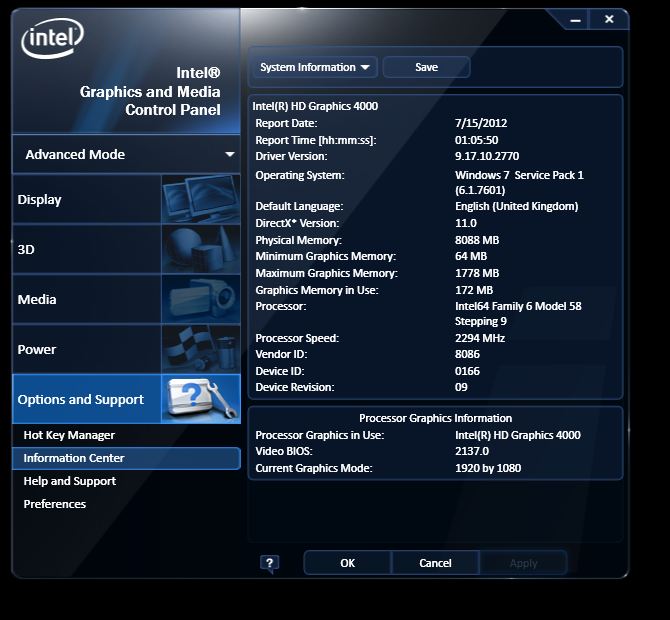Click the Driver Version label
This screenshot has width=670, height=620.
click(291, 156)
